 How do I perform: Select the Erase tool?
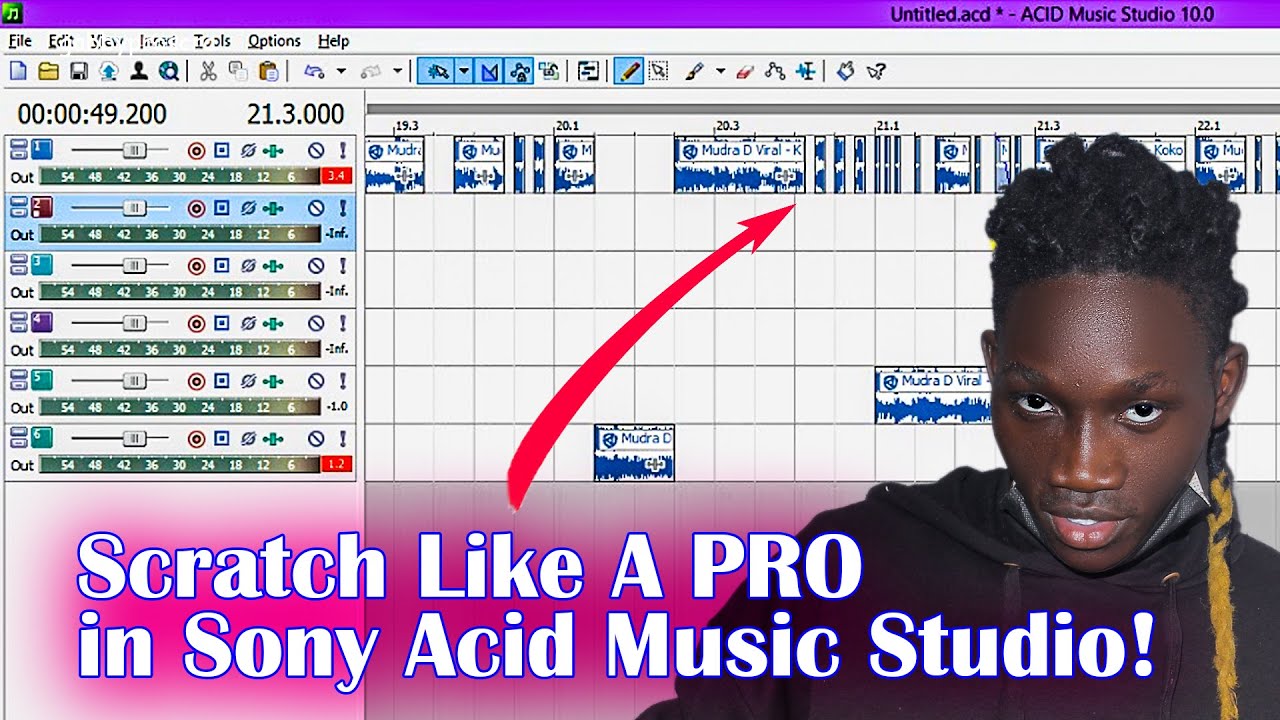(x=744, y=71)
